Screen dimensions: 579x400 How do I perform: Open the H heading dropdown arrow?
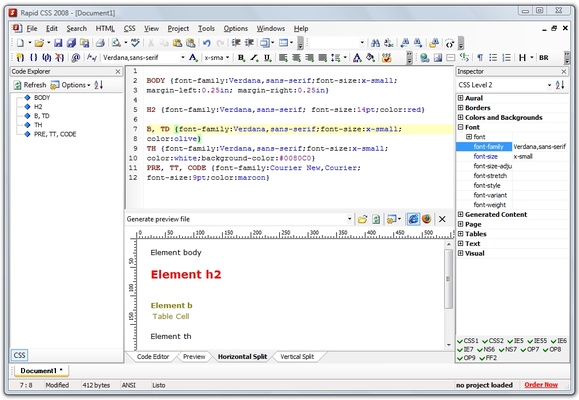[x=532, y=58]
